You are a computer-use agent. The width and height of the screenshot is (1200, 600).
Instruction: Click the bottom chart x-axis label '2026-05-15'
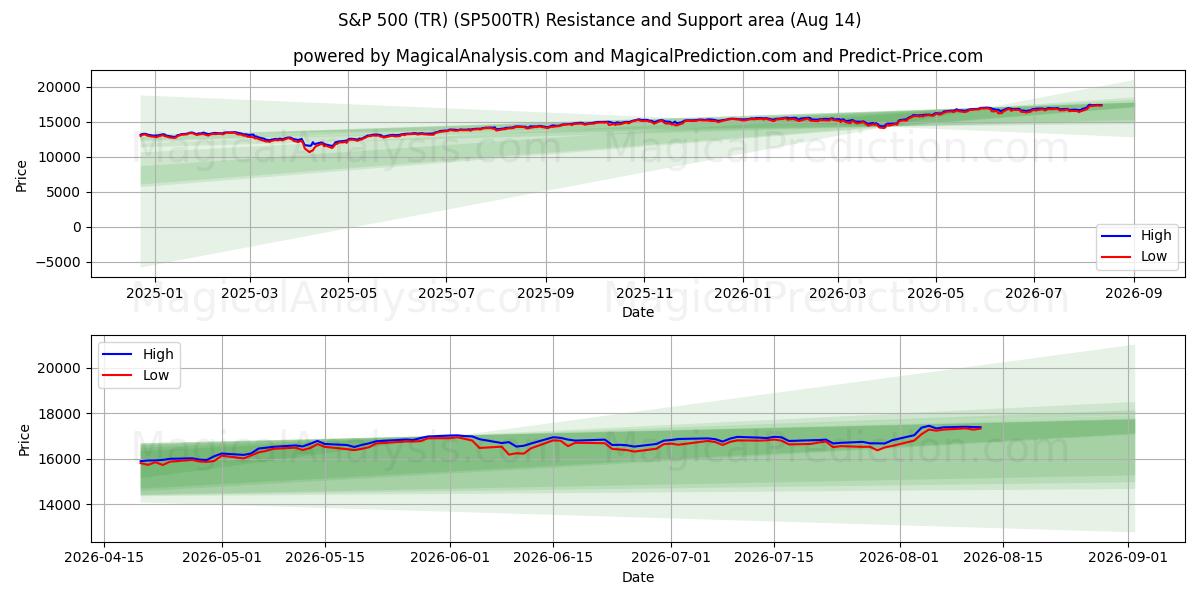tap(325, 560)
